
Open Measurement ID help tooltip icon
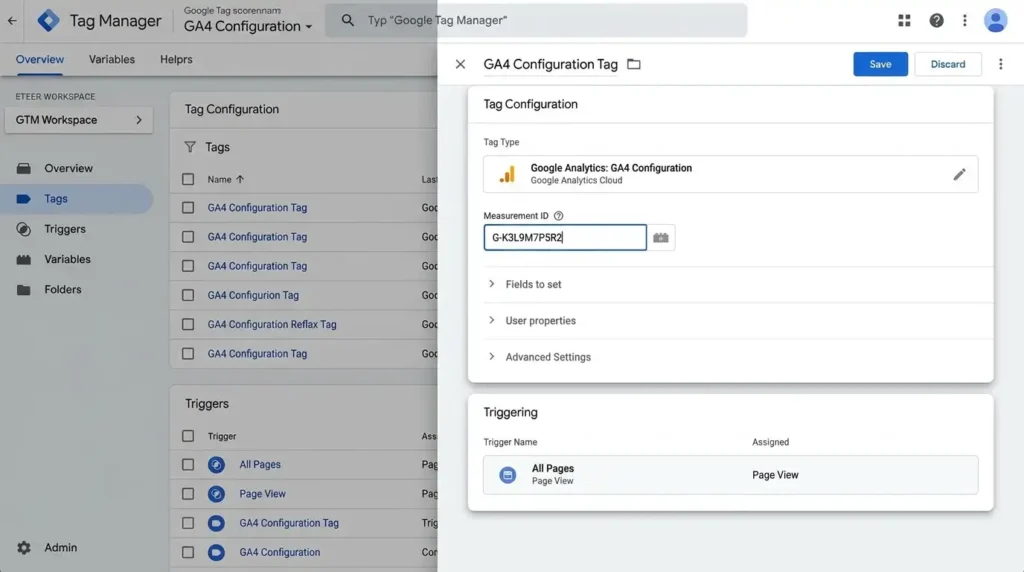click(x=558, y=216)
